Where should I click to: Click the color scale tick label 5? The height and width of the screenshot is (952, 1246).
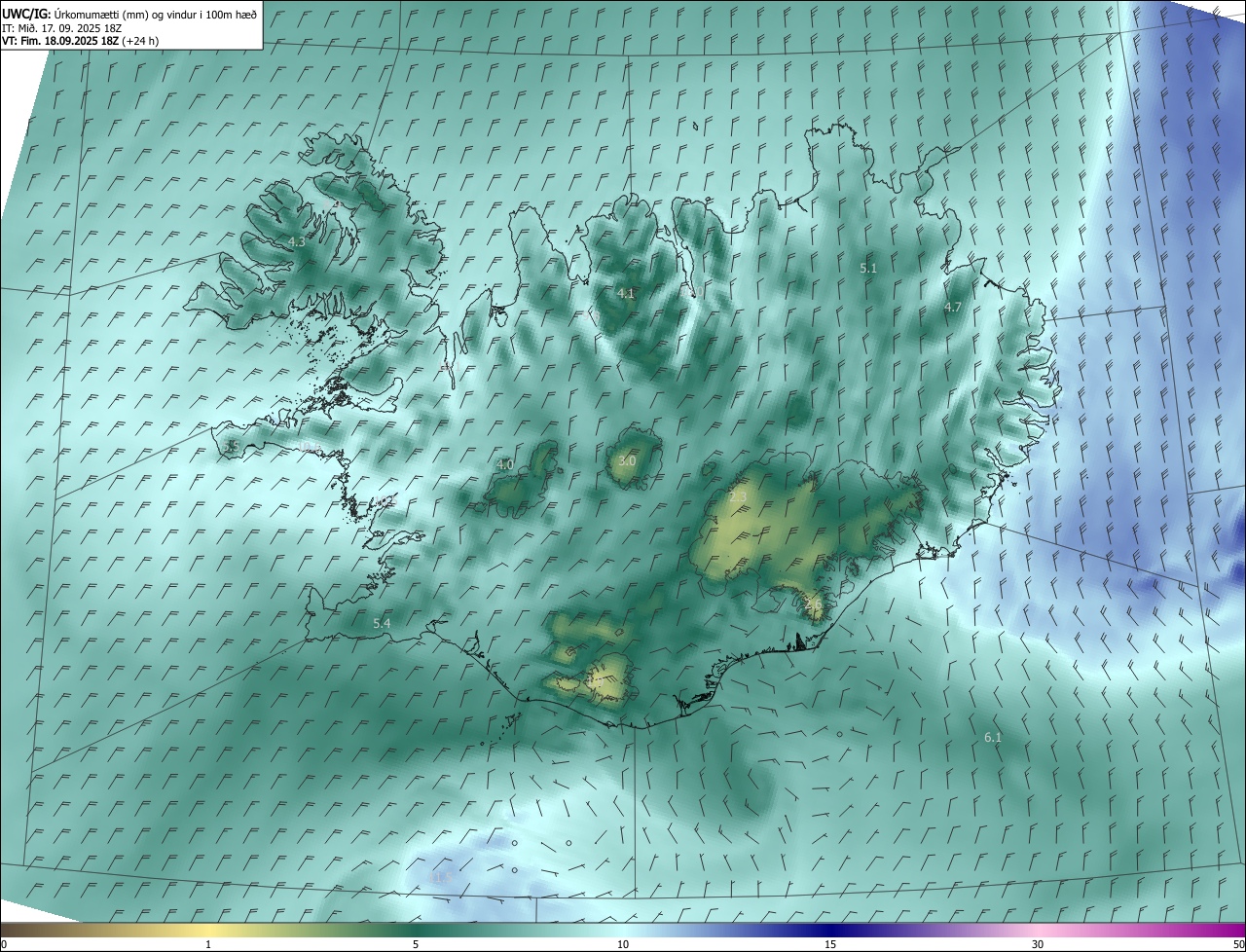coord(416,944)
